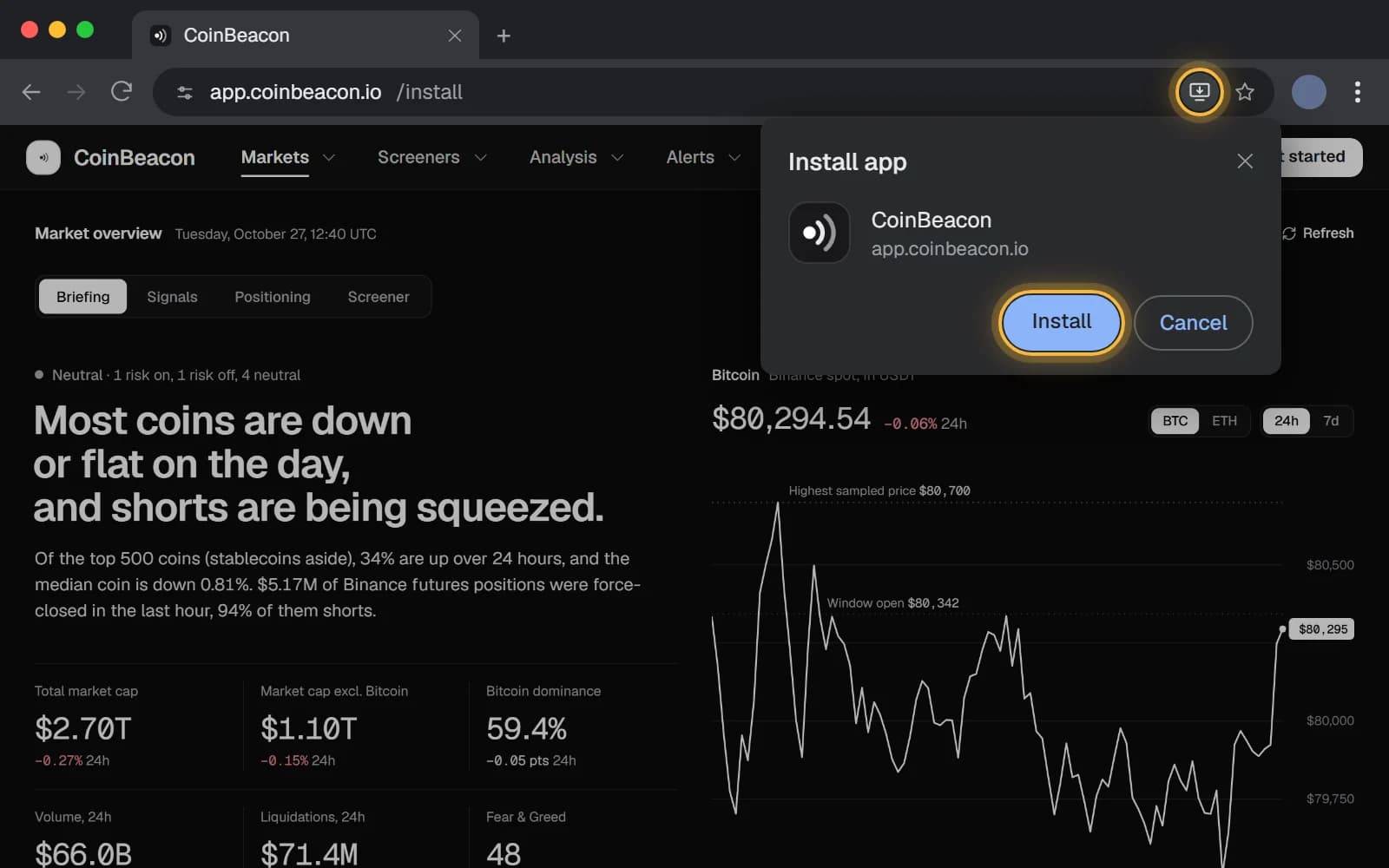Image resolution: width=1389 pixels, height=868 pixels.
Task: Open the Screener tab
Action: click(379, 297)
